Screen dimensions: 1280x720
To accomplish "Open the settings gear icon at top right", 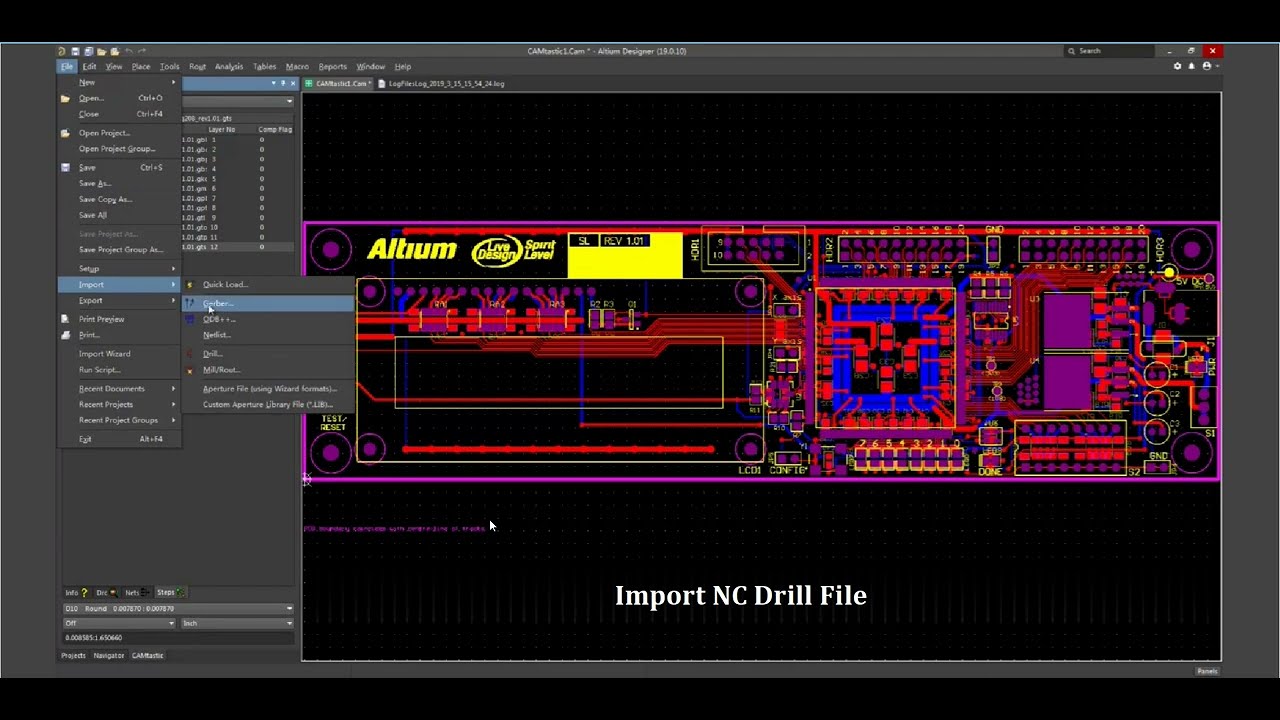I will click(x=1177, y=66).
